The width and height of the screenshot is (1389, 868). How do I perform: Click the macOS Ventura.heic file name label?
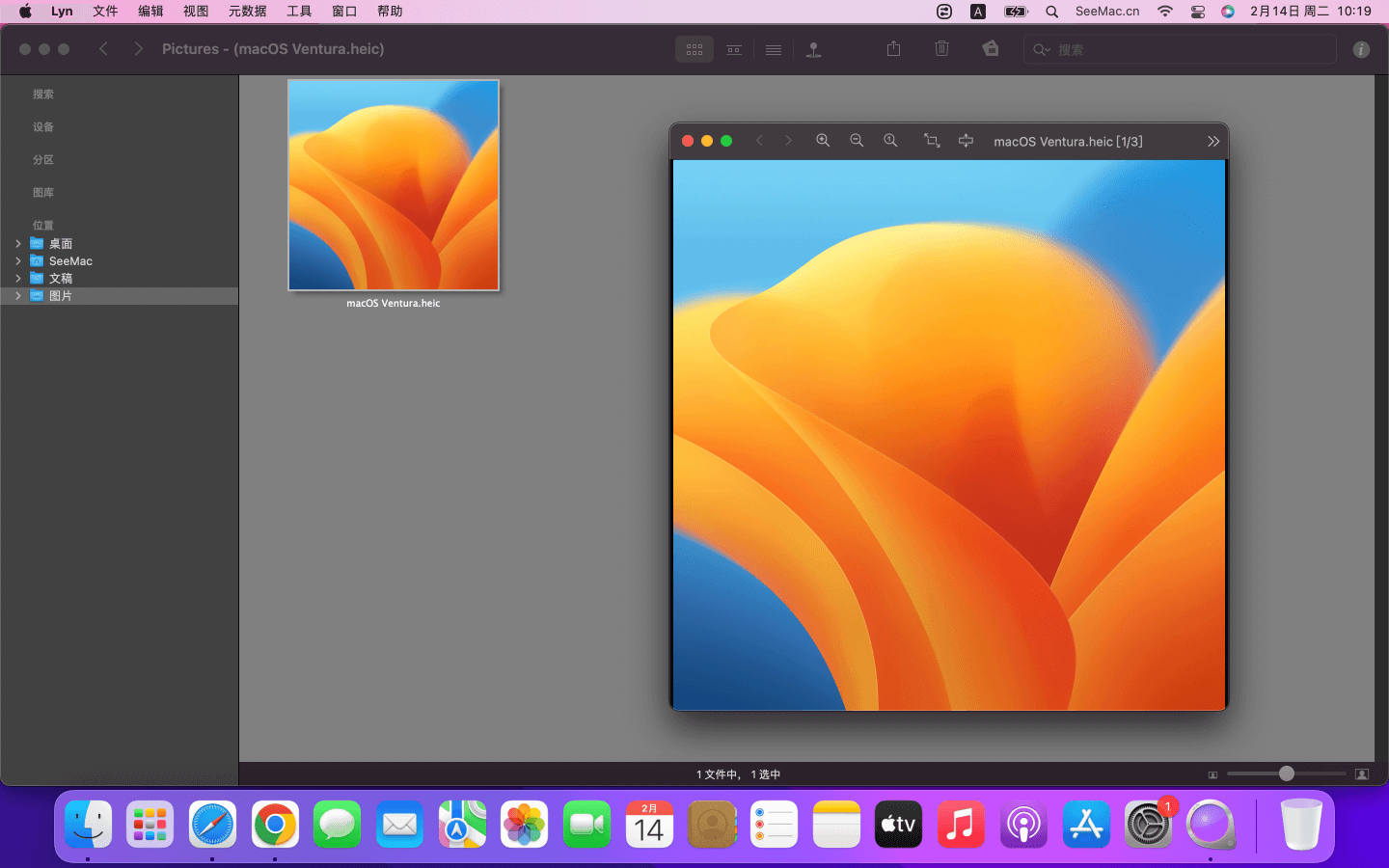(394, 303)
